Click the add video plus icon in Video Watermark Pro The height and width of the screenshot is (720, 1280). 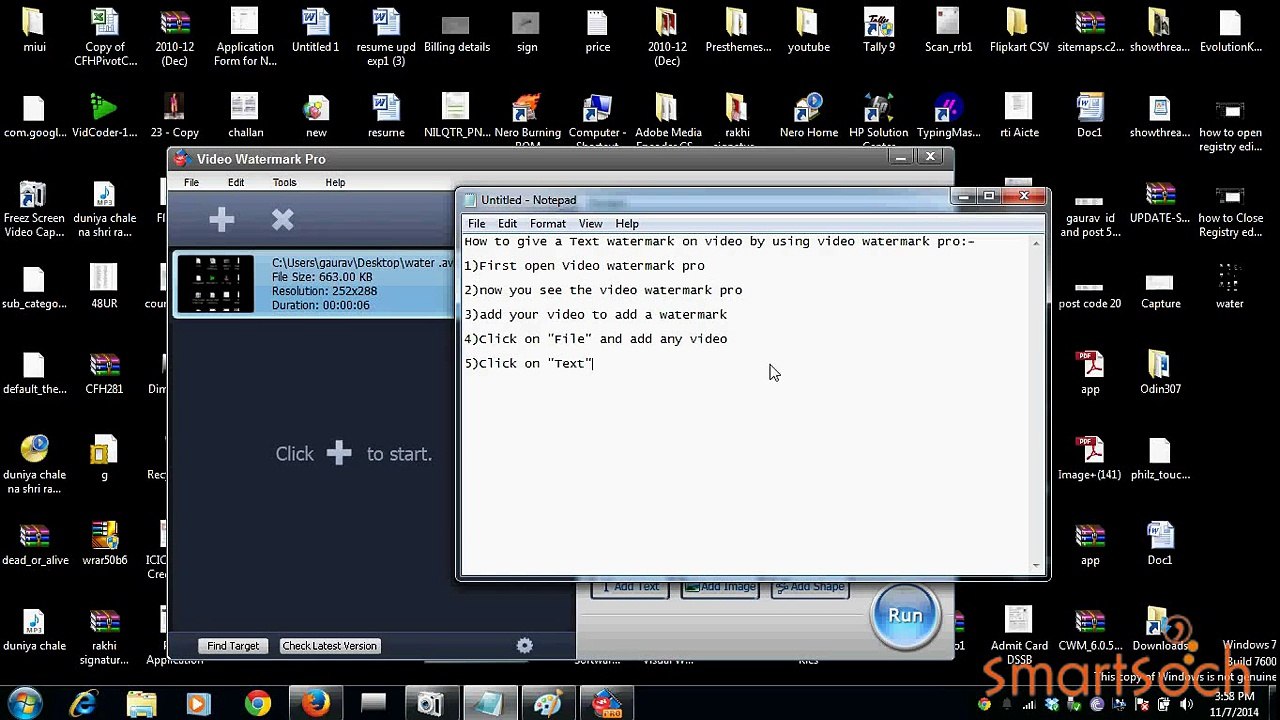(x=222, y=220)
